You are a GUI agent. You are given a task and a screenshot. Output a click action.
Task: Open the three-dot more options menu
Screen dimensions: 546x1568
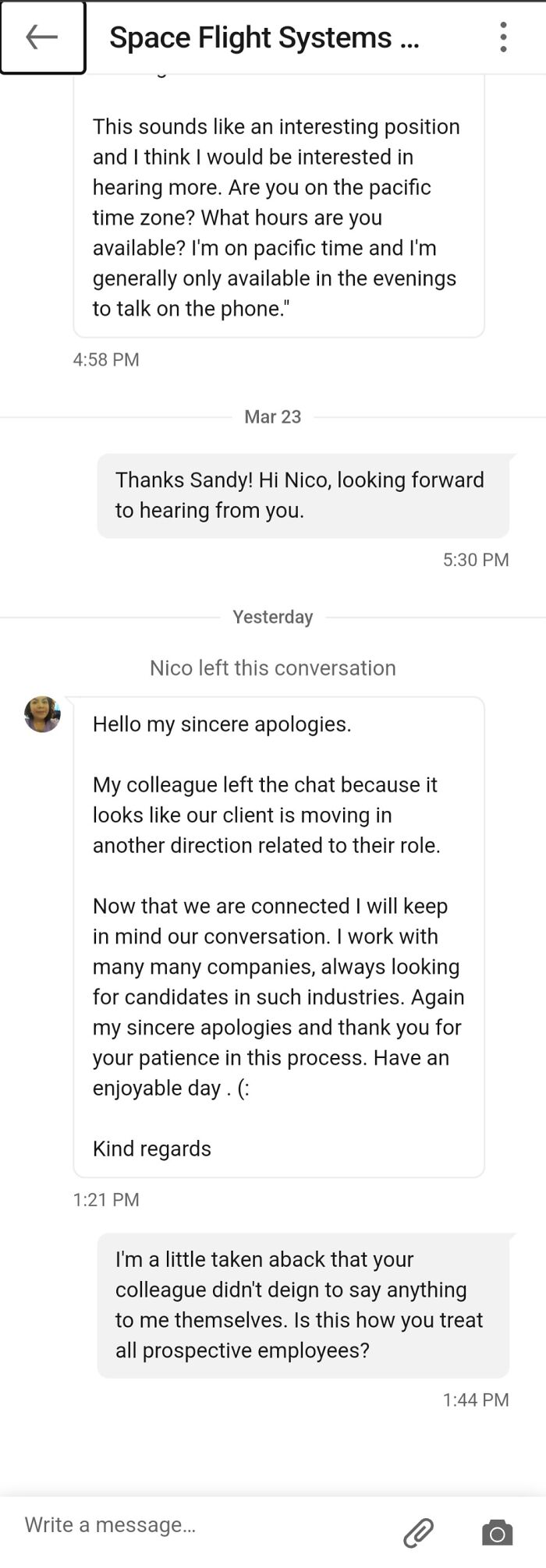(x=503, y=37)
